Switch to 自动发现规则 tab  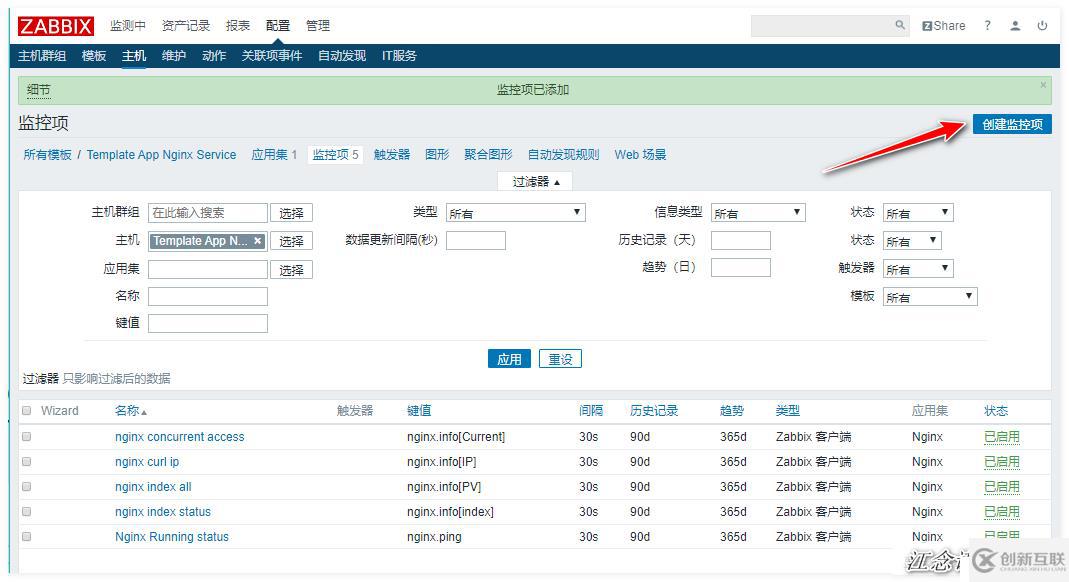(563, 155)
